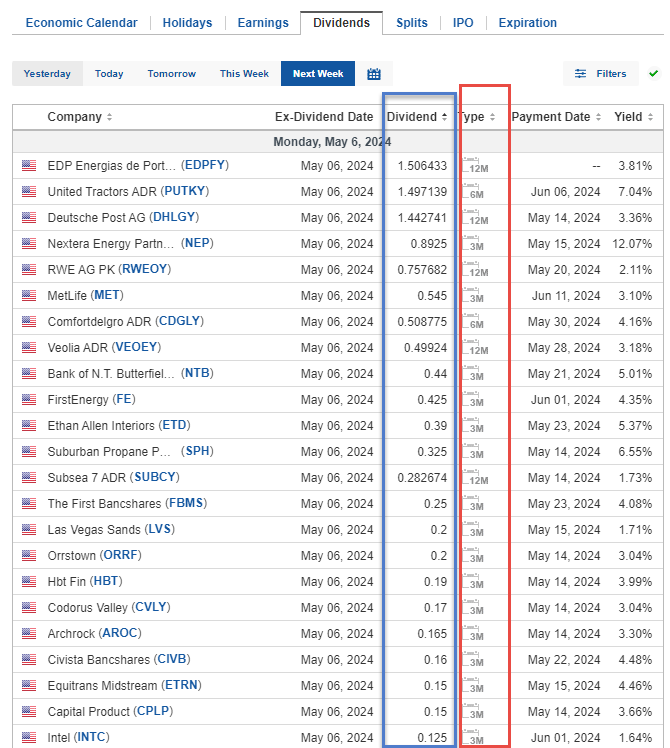
Task: Click the 12M type icon for RWEOY
Action: (x=475, y=269)
